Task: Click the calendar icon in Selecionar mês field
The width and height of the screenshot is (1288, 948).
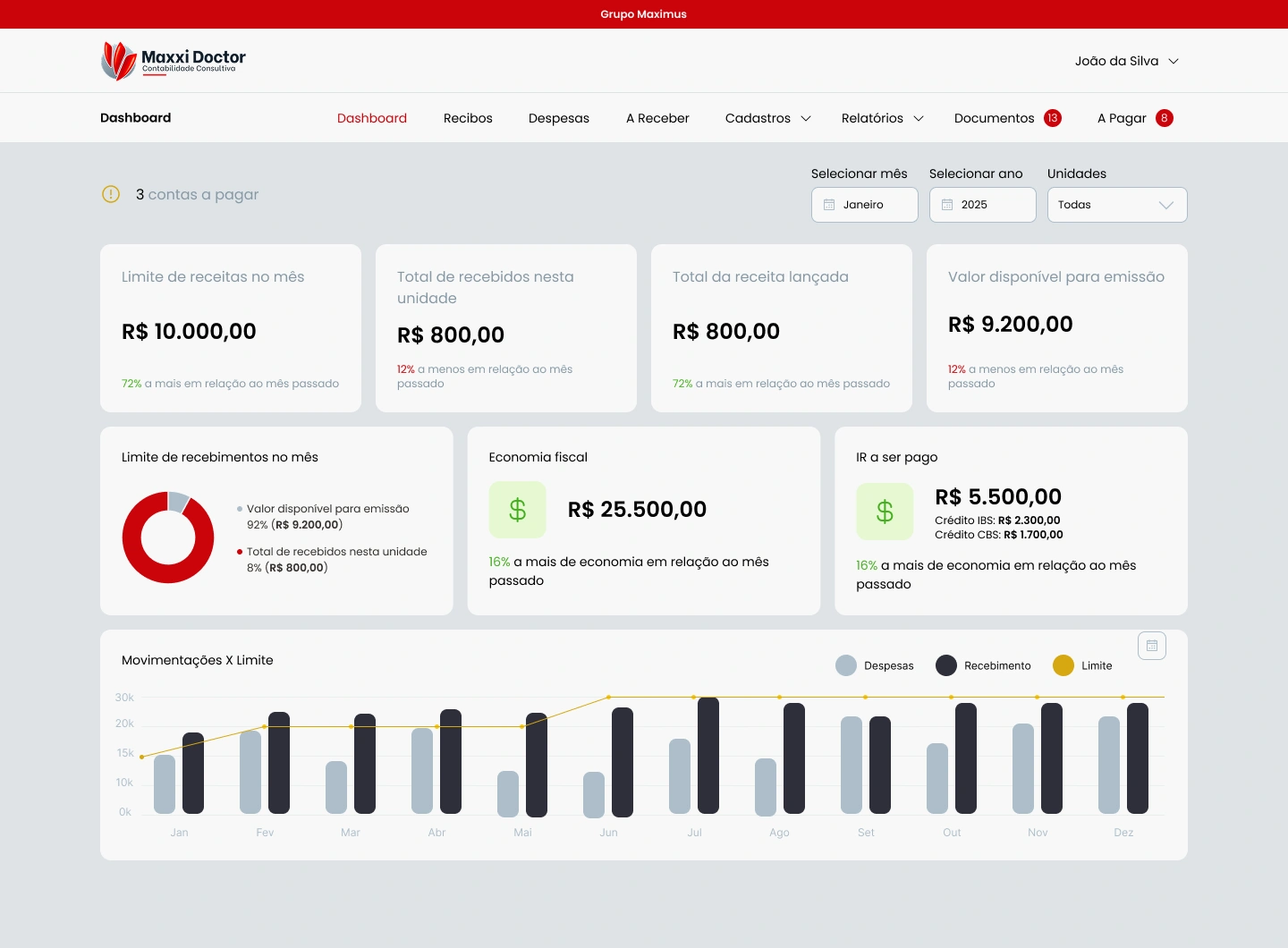Action: coord(829,205)
